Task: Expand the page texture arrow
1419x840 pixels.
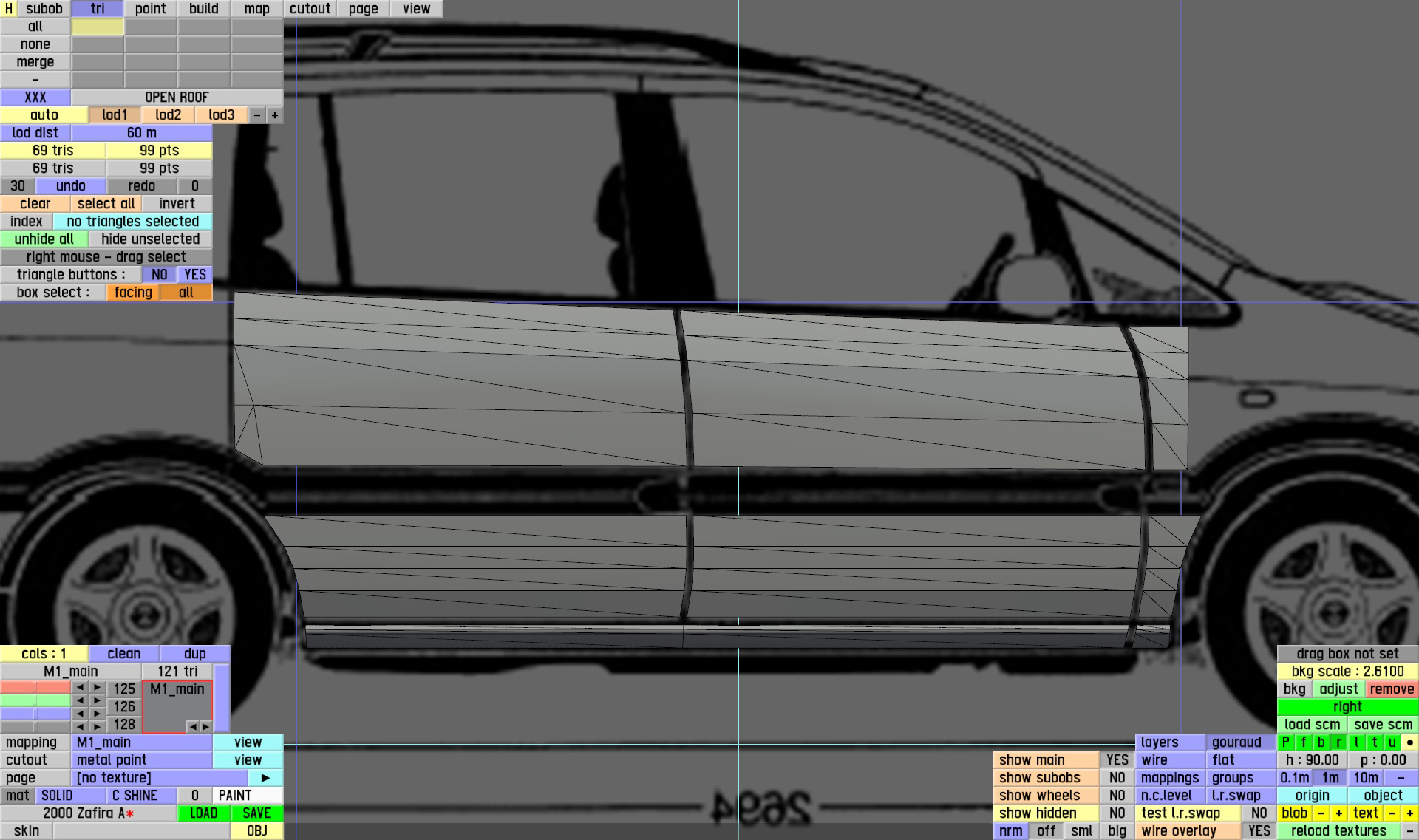Action: click(x=265, y=778)
